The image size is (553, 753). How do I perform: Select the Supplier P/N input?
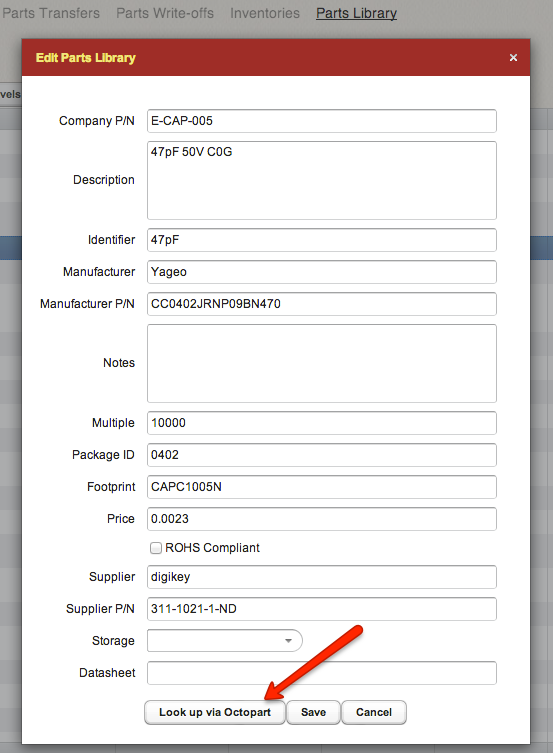pos(322,609)
